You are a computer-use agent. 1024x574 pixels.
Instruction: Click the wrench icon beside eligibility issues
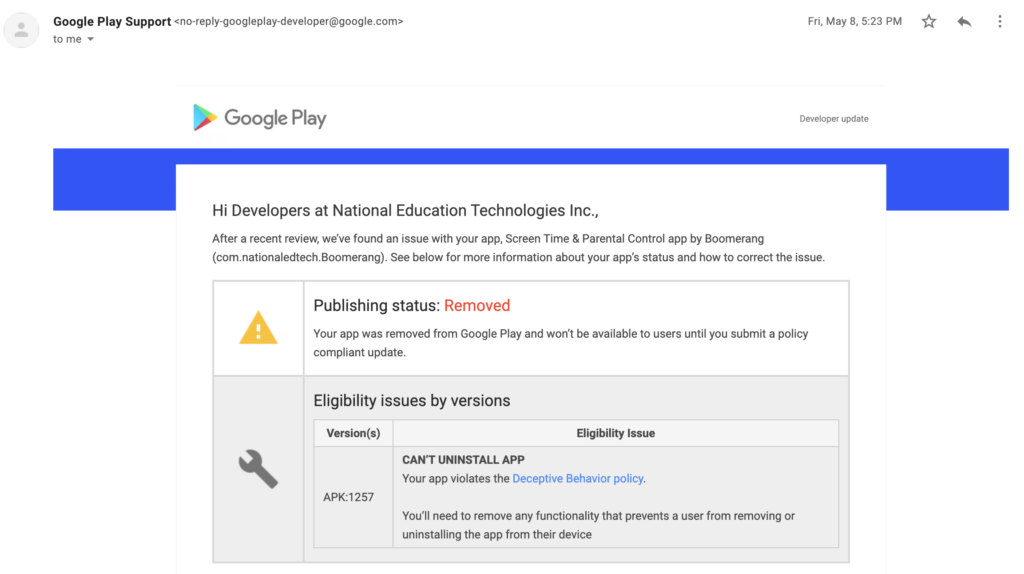click(258, 468)
